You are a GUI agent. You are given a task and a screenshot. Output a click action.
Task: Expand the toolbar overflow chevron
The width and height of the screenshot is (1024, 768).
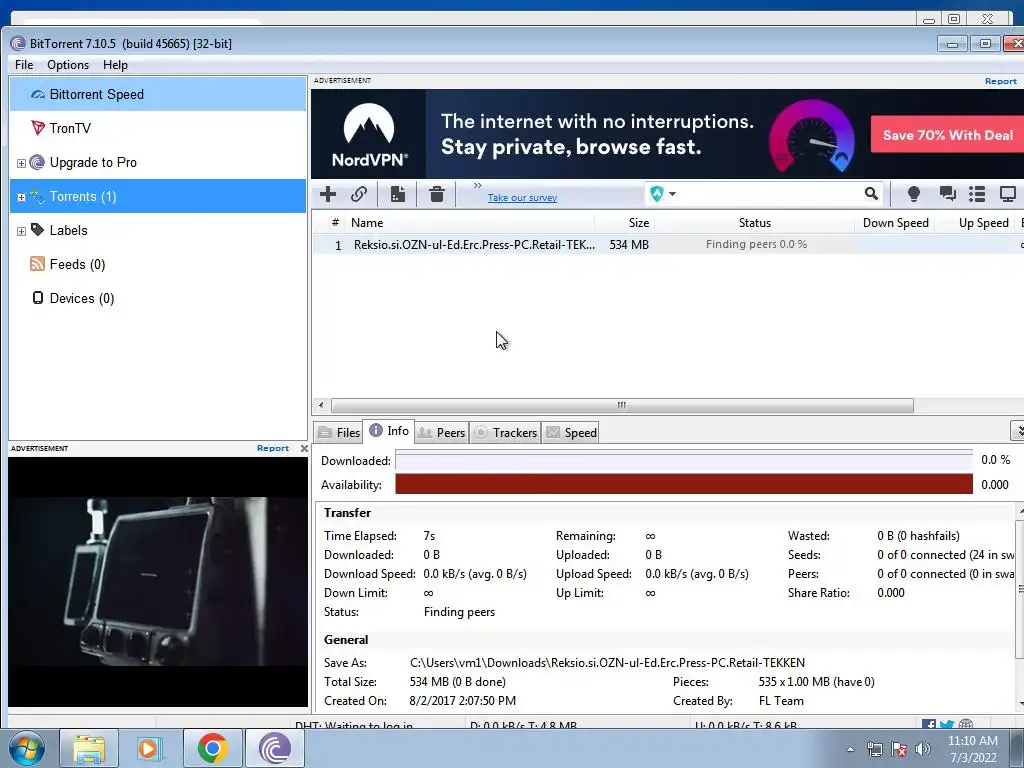click(477, 186)
